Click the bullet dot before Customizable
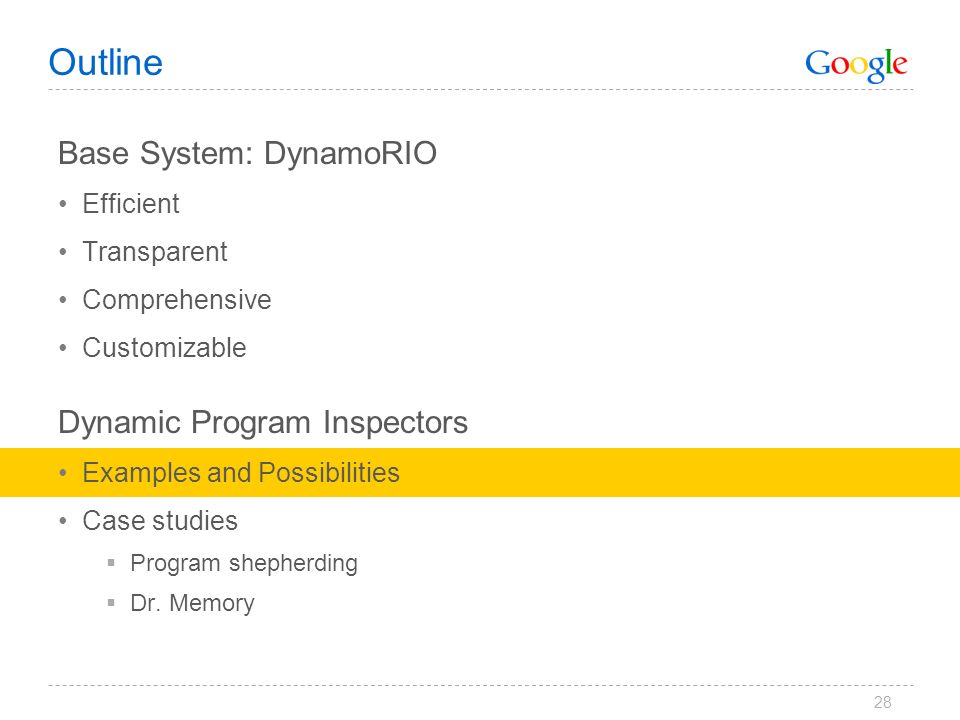Screen dimensions: 960x720 (x=63, y=348)
